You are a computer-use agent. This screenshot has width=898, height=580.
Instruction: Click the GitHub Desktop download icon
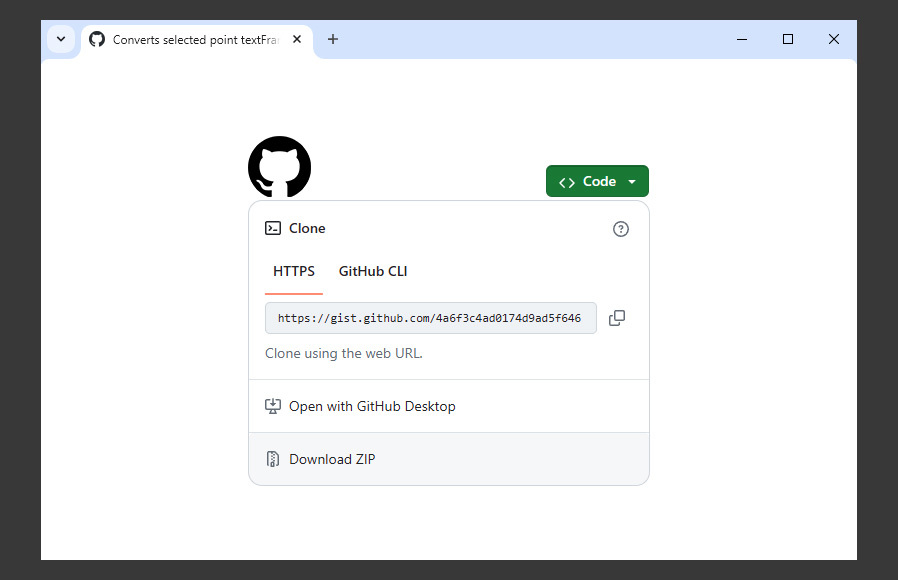pos(273,406)
